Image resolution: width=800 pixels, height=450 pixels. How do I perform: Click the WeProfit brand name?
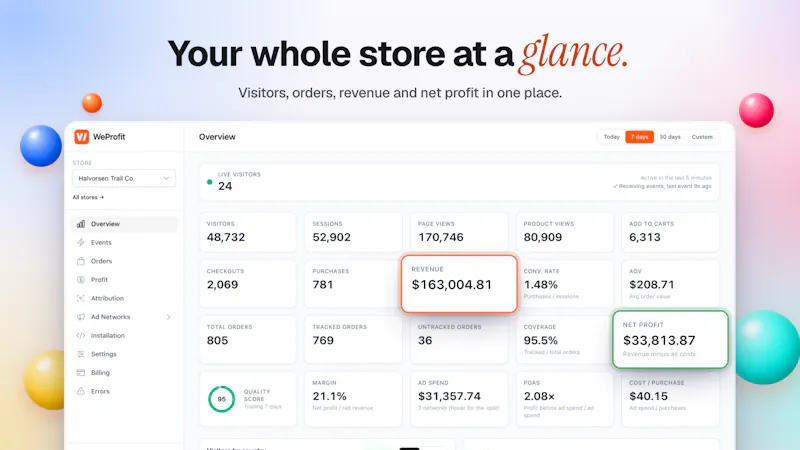(x=109, y=137)
